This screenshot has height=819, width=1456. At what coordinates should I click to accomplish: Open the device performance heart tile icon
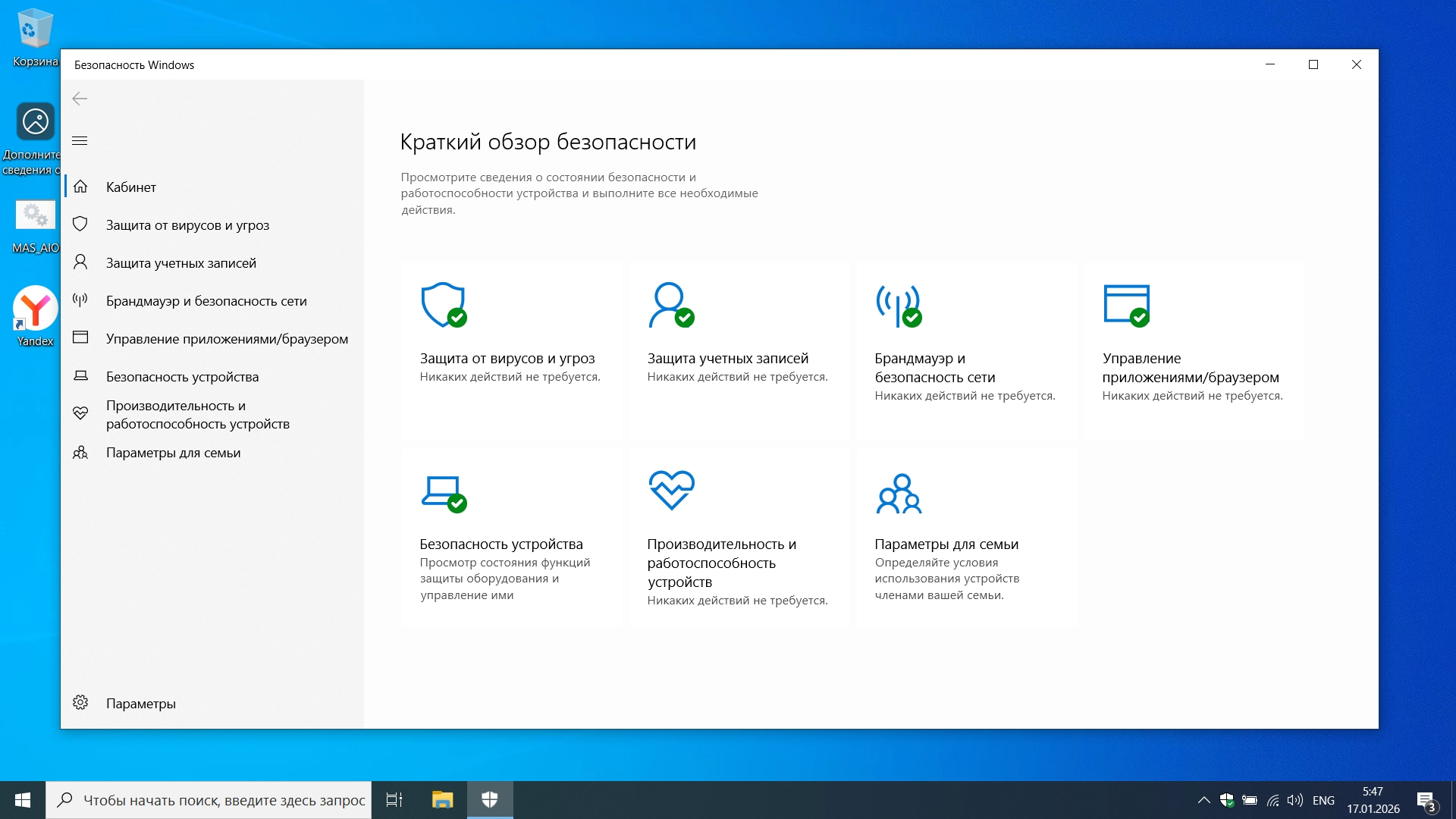671,491
